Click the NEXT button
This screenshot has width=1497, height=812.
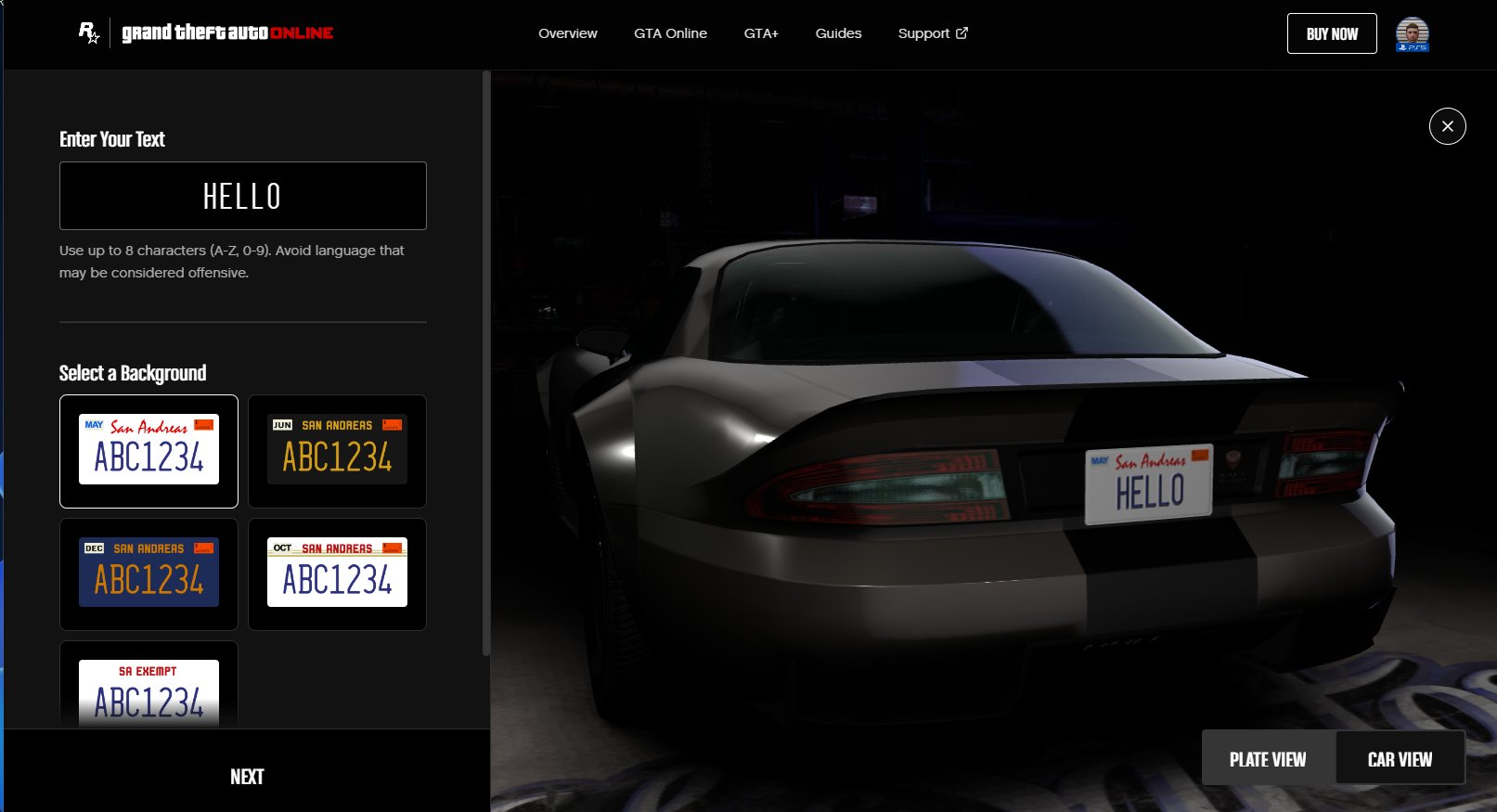point(247,777)
